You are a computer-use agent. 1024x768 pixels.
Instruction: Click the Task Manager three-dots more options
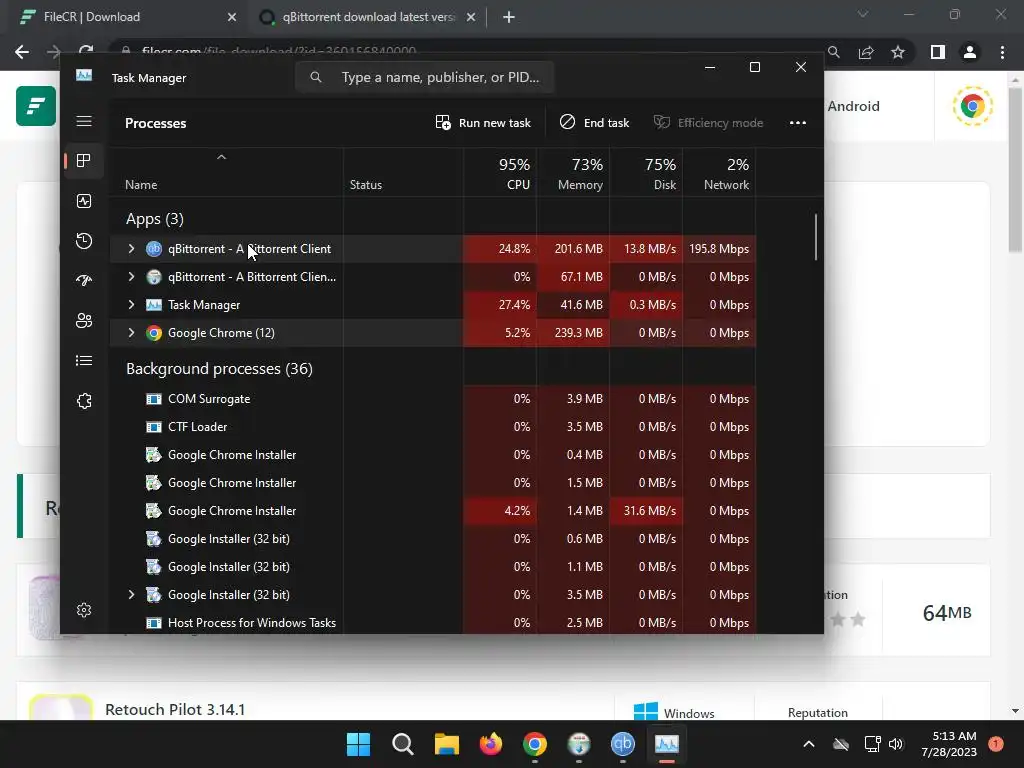pyautogui.click(x=797, y=123)
